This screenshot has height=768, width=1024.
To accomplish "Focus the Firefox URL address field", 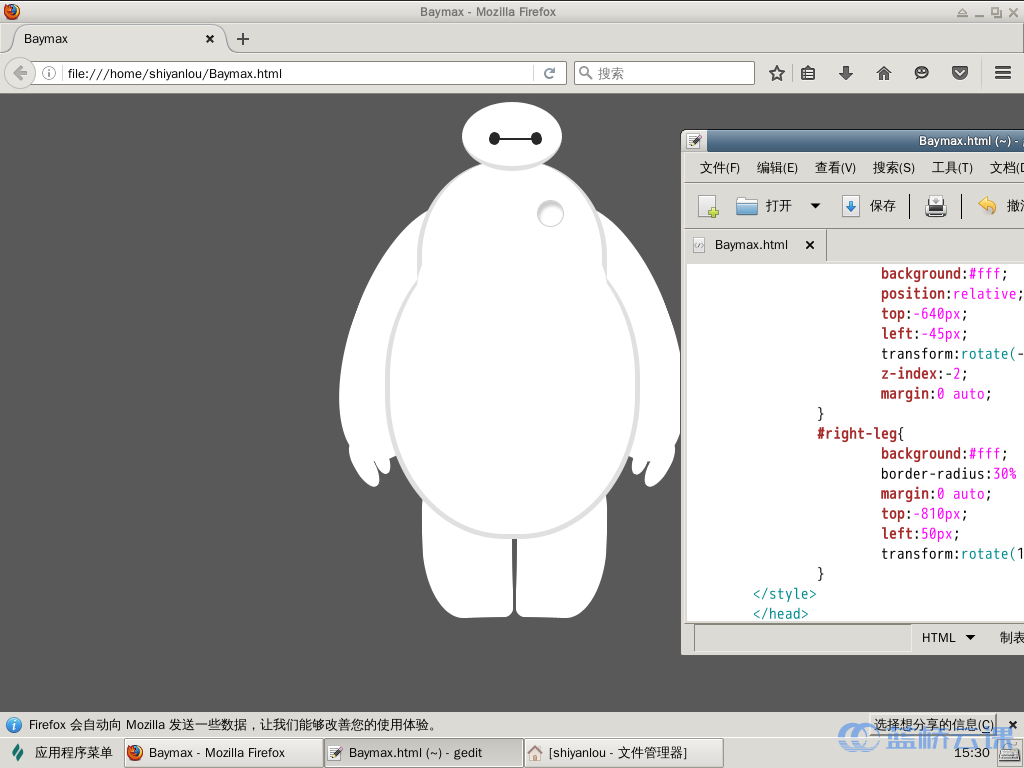I will pyautogui.click(x=297, y=73).
